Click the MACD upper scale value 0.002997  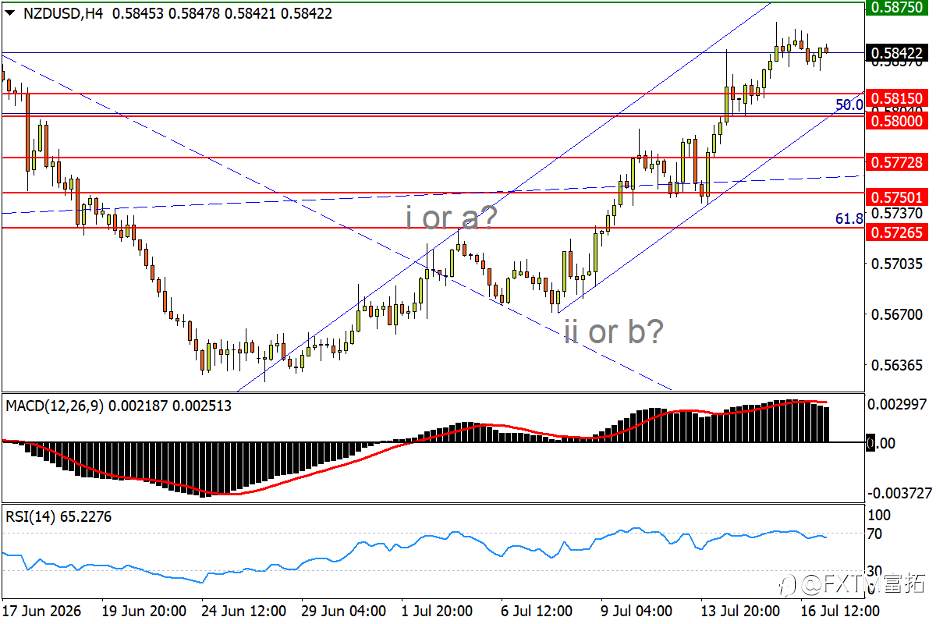tap(897, 404)
